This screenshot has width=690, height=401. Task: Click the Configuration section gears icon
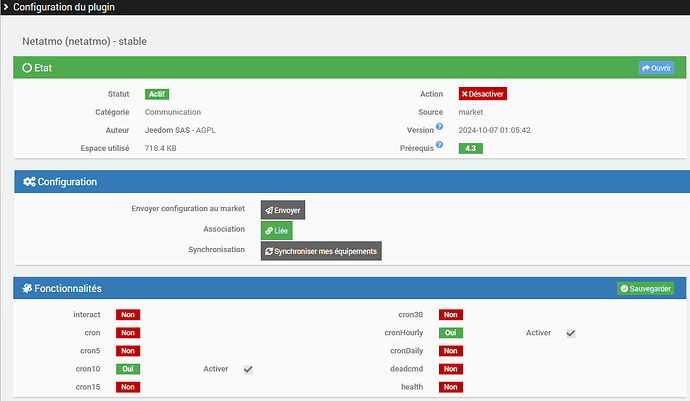tap(29, 182)
